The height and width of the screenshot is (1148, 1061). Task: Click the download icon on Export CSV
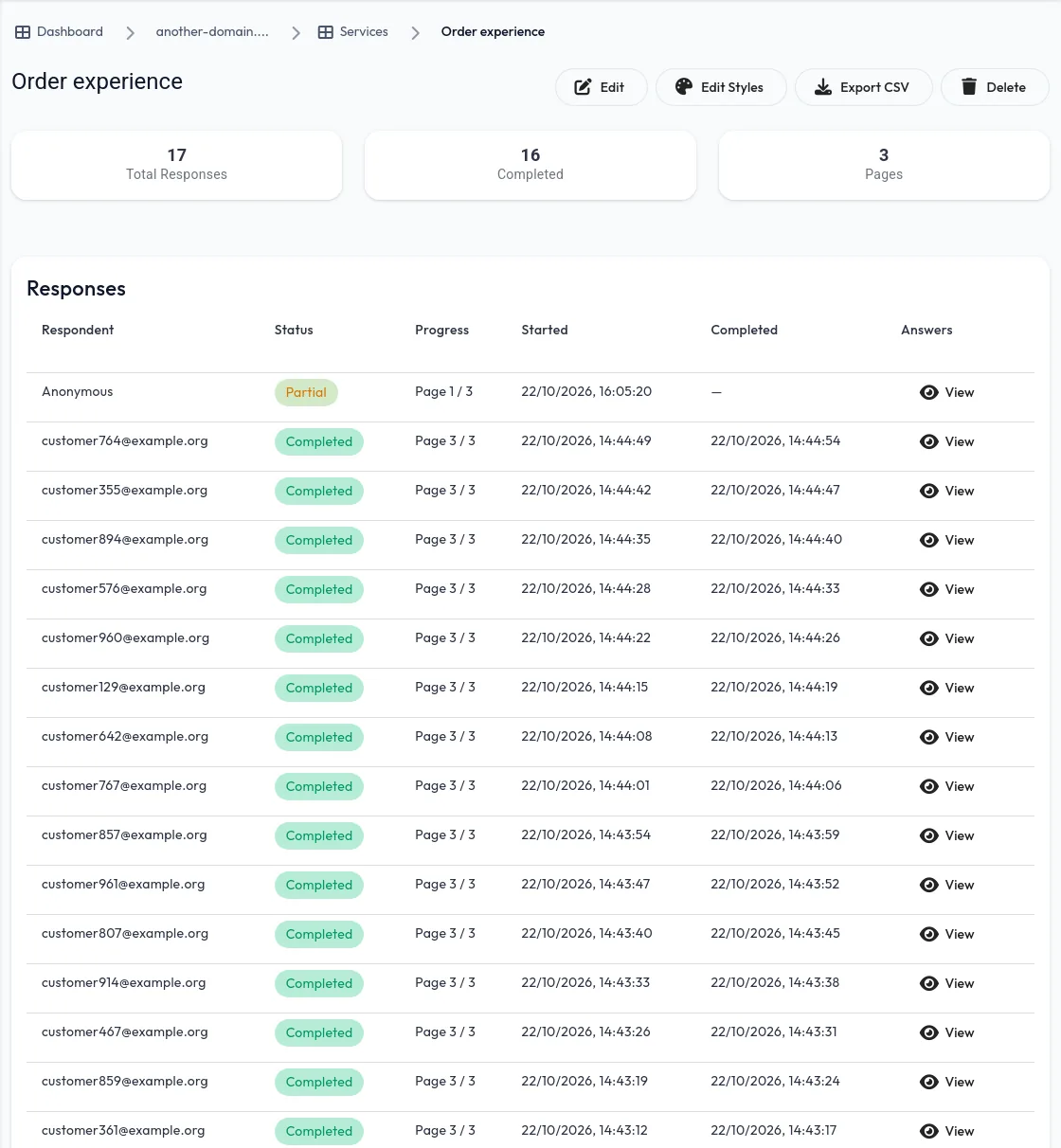point(823,87)
